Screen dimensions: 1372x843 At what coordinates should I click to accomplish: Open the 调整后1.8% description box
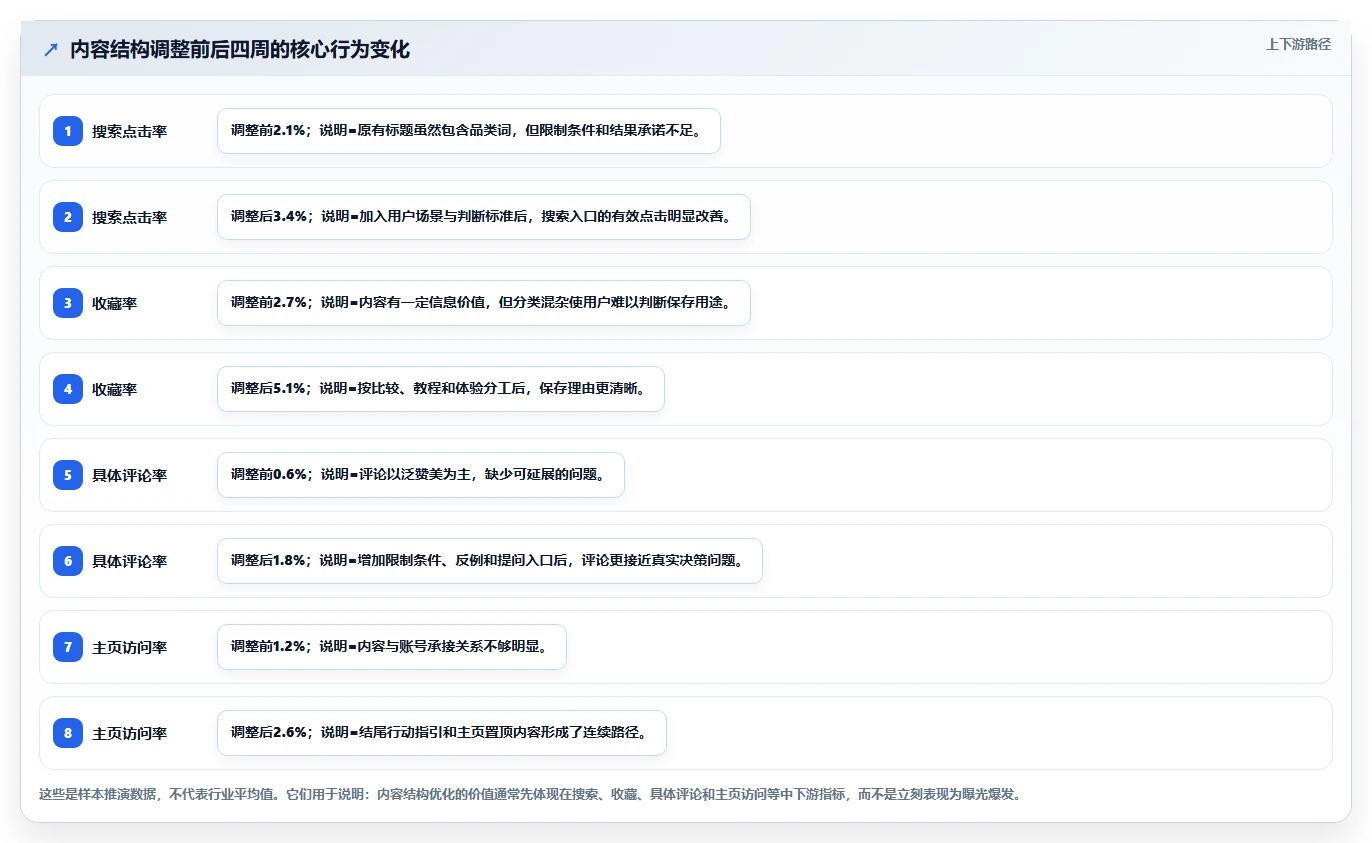[x=490, y=561]
